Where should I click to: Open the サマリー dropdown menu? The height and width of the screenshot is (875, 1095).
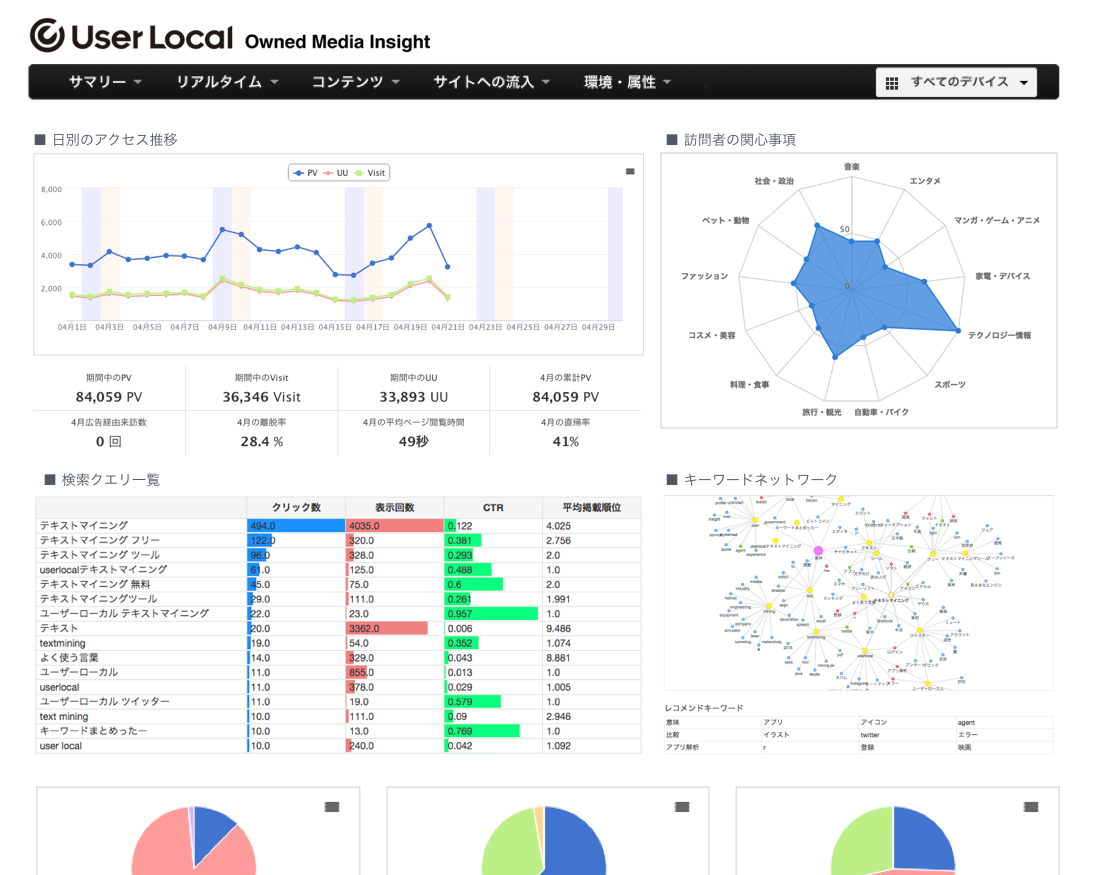[x=105, y=82]
